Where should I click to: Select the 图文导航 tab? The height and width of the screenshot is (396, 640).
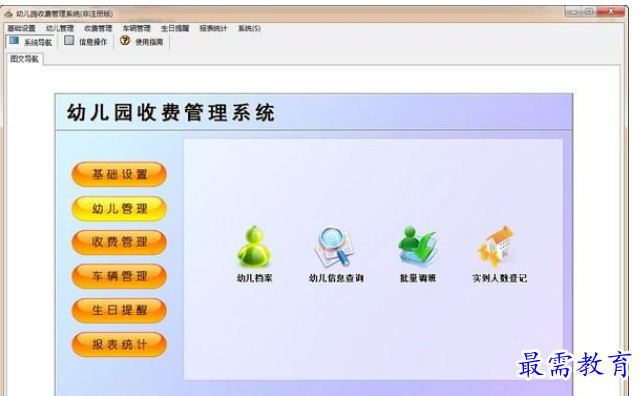tap(24, 59)
